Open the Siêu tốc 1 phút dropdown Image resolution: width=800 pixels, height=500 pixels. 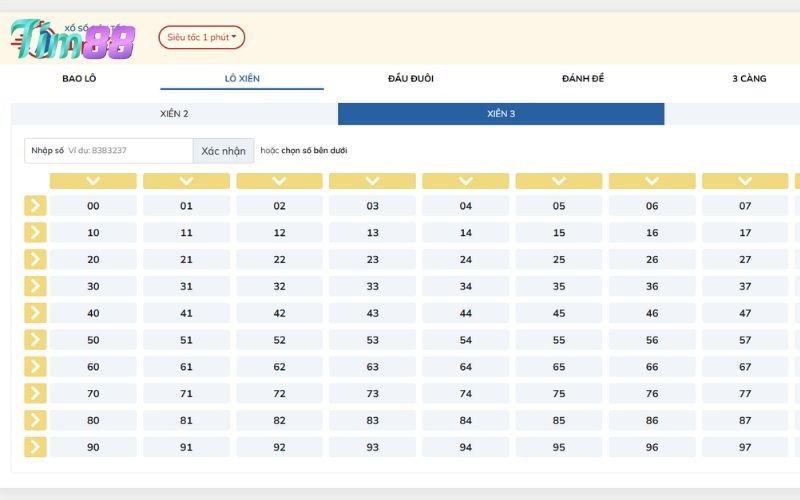click(x=201, y=38)
